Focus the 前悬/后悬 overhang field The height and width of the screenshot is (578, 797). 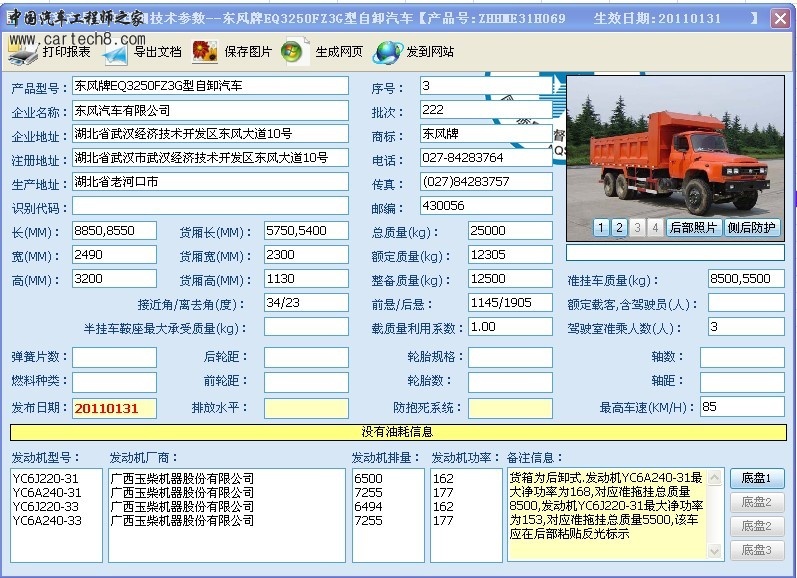tap(510, 302)
